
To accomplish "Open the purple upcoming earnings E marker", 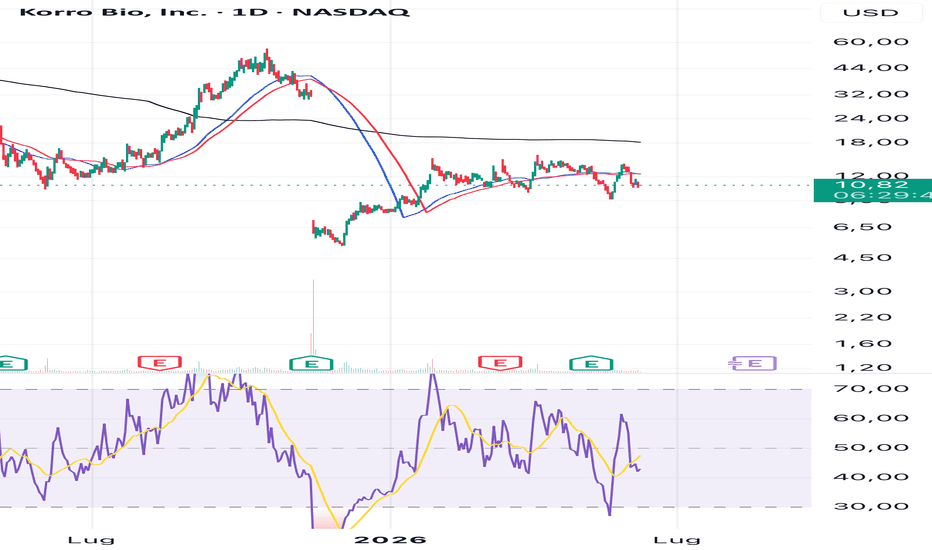I will coord(753,363).
